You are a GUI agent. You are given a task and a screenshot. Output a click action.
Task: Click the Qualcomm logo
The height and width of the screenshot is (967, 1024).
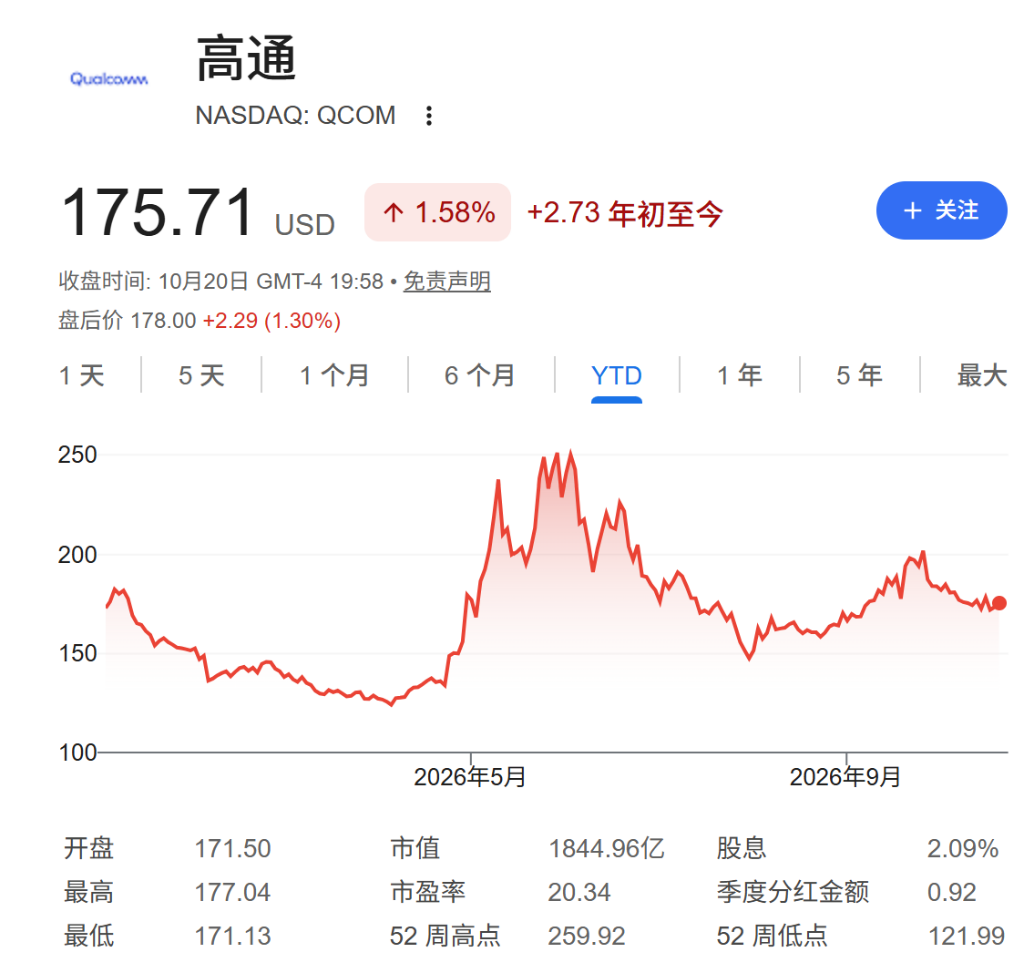point(109,79)
